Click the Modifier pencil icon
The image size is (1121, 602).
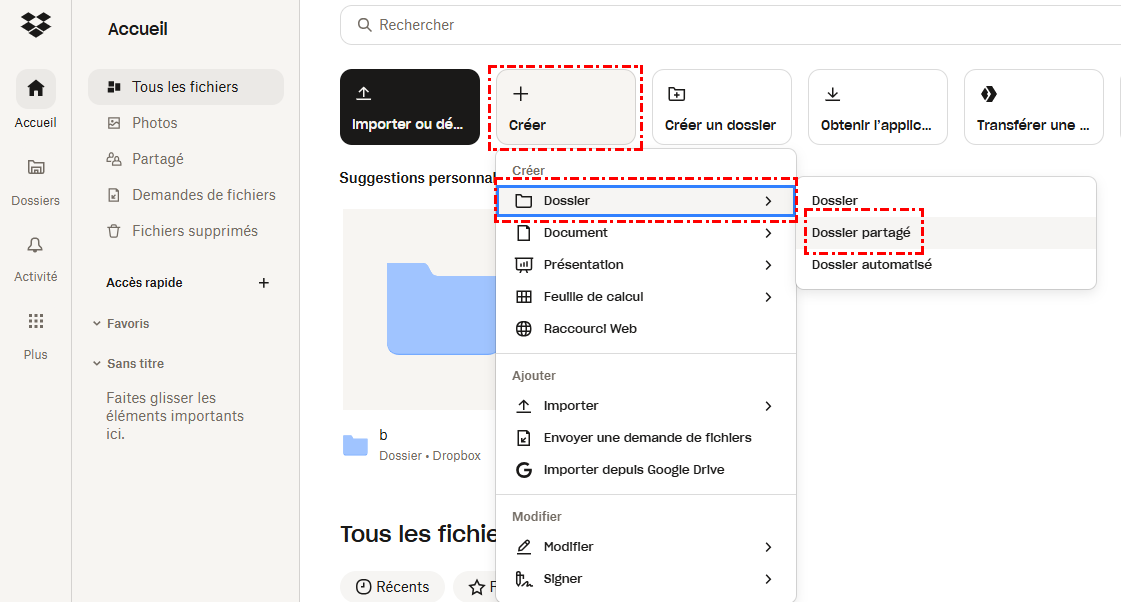point(524,547)
